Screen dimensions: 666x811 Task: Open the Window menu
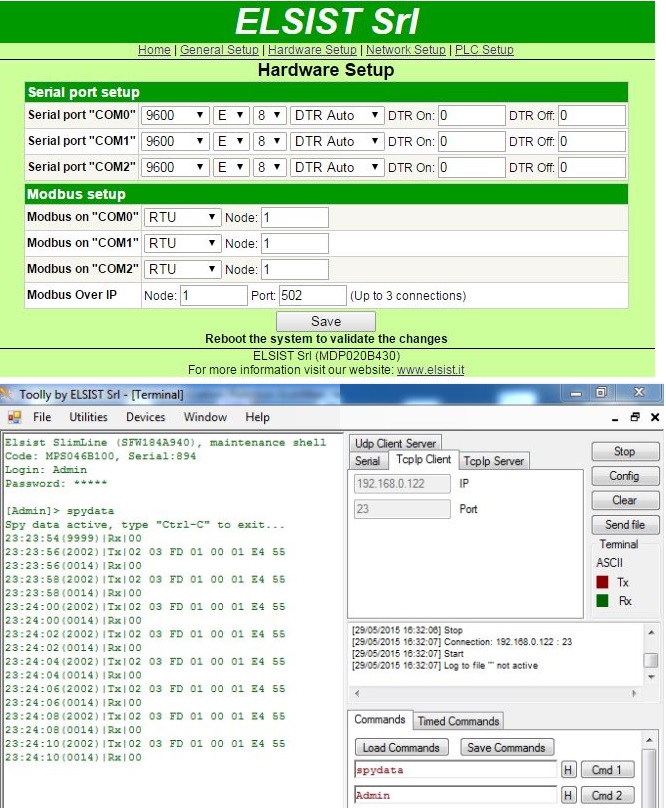pos(205,417)
